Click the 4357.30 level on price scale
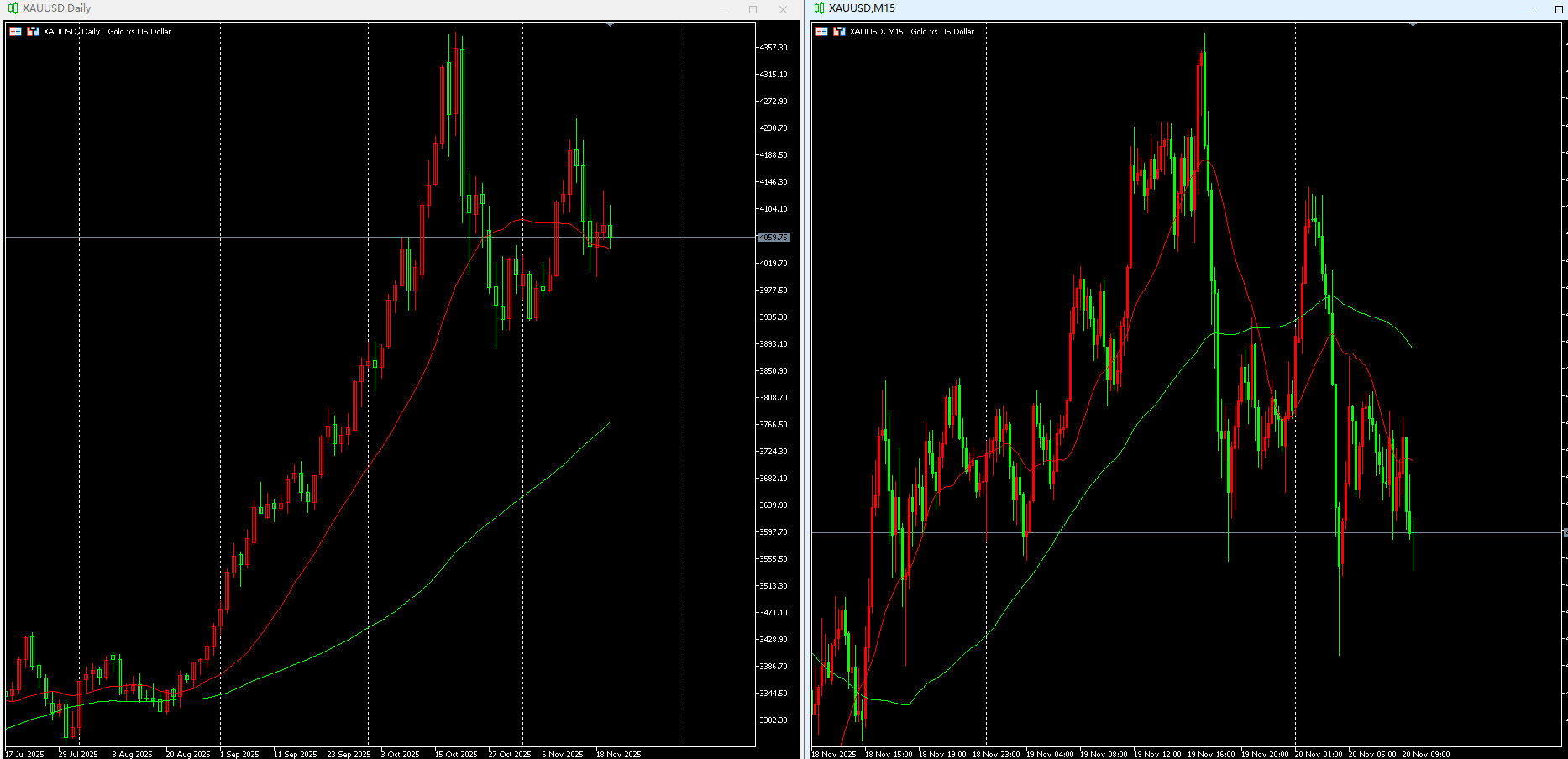Screen dimensions: 1568x759 coord(774,48)
